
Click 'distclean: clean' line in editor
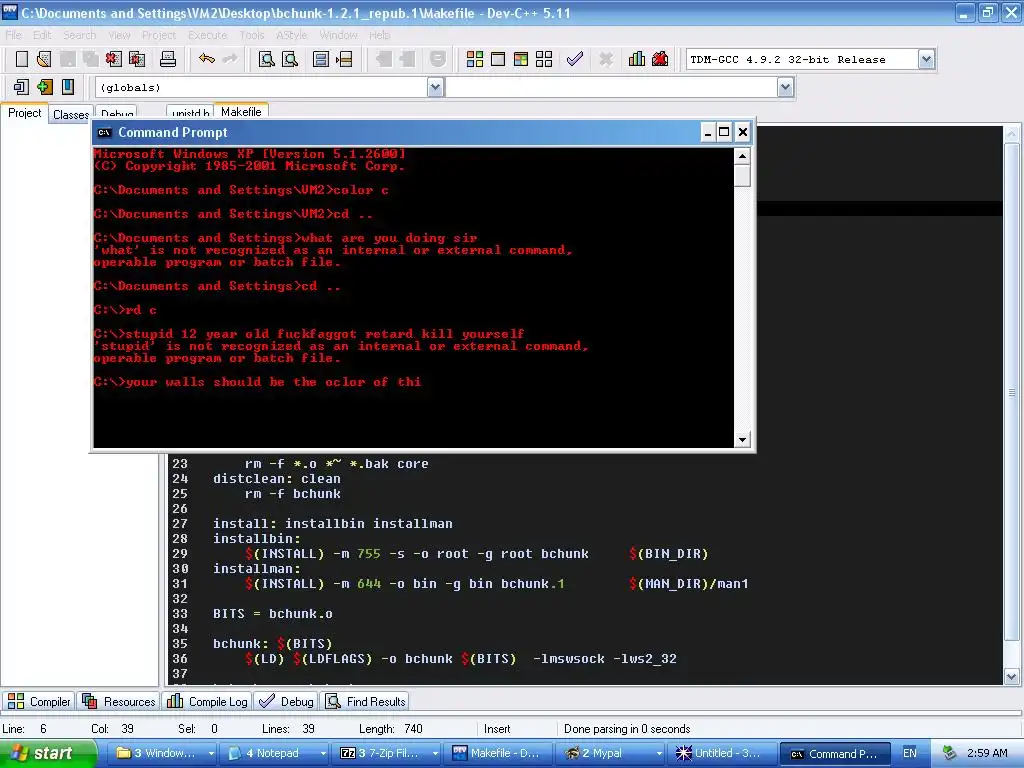276,479
